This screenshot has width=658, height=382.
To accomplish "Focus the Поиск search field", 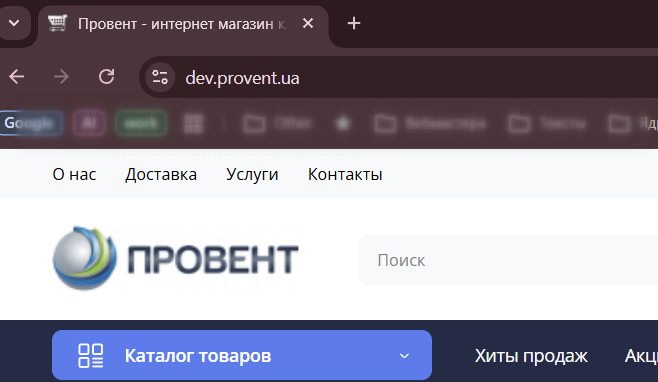I will [x=508, y=260].
